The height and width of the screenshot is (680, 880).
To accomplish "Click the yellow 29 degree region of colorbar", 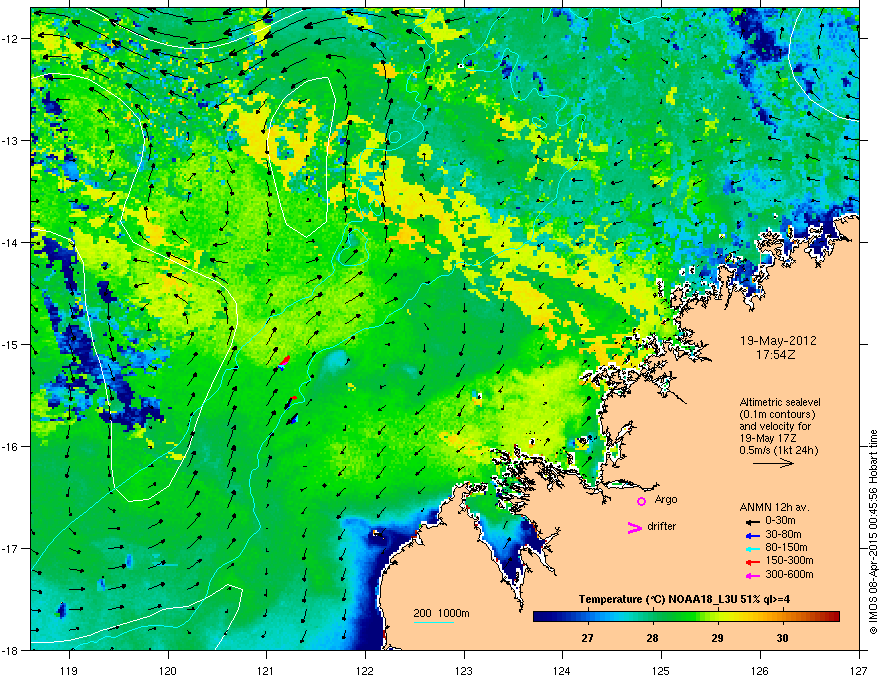I will [x=717, y=617].
